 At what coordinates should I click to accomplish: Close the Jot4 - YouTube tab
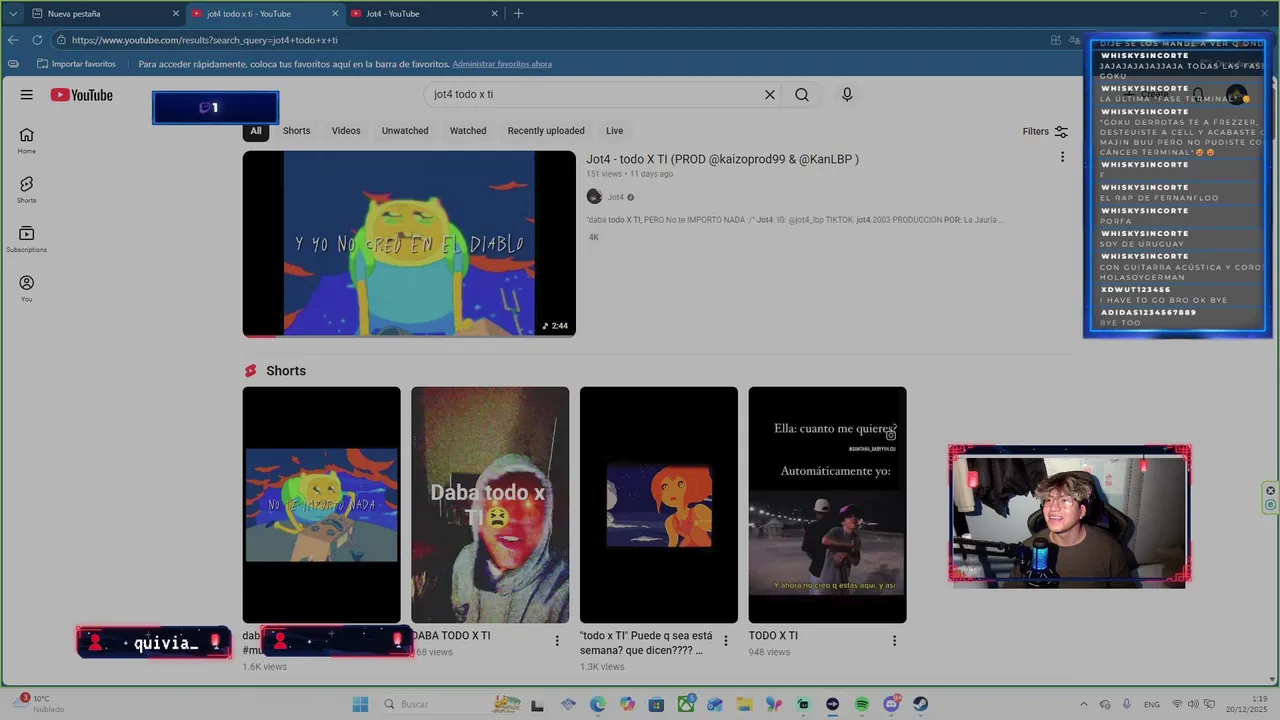click(x=494, y=14)
